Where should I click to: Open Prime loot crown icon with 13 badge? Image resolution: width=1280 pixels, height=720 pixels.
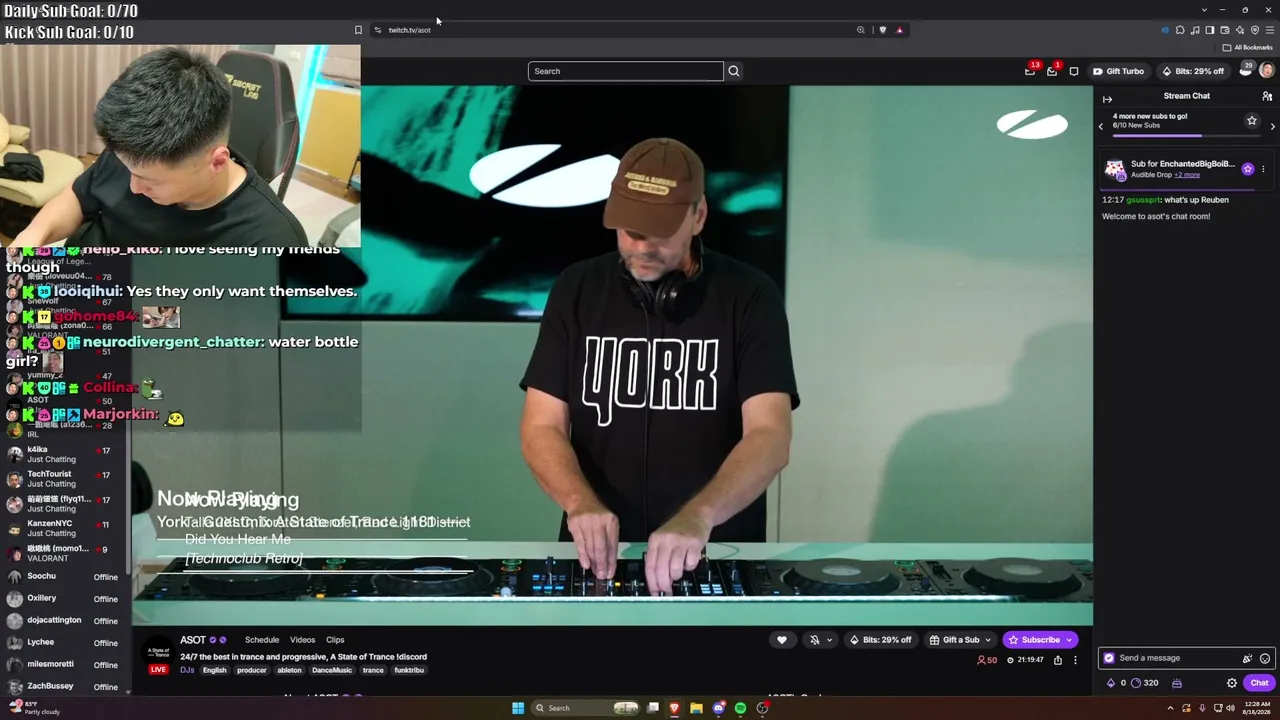[1030, 71]
